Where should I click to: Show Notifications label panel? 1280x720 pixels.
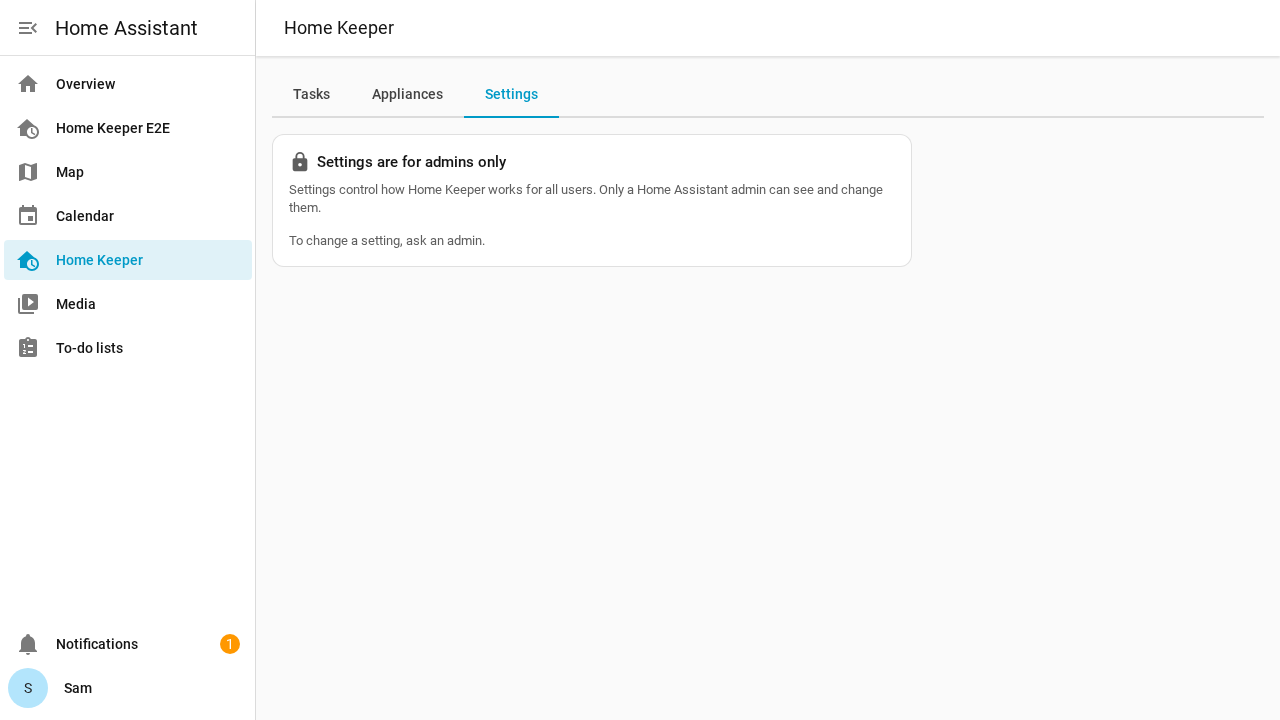click(x=97, y=644)
